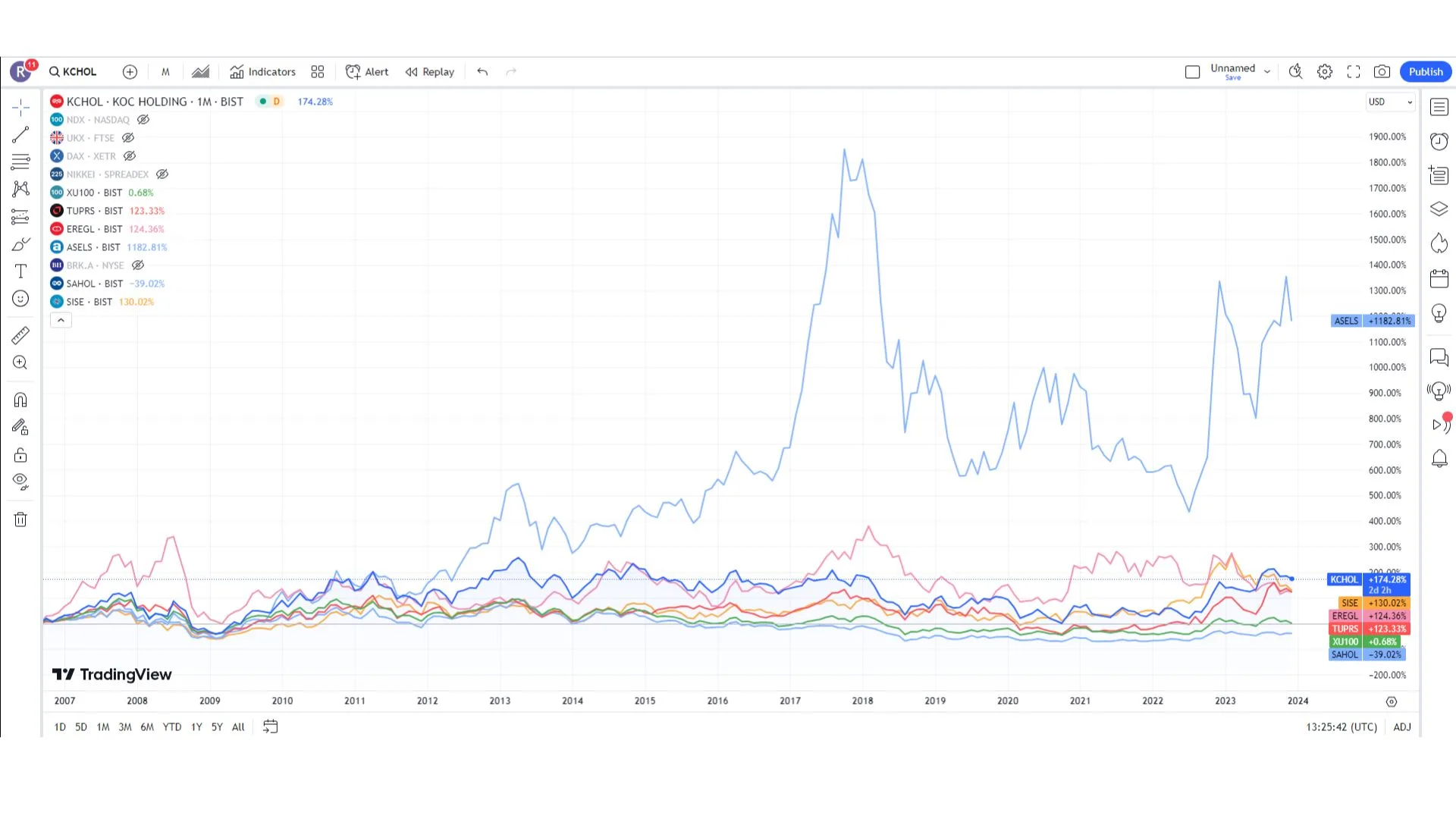Open the 13:25:42 (UTC) timezone menu
Screen dimensions: 1456x819
point(1341,726)
